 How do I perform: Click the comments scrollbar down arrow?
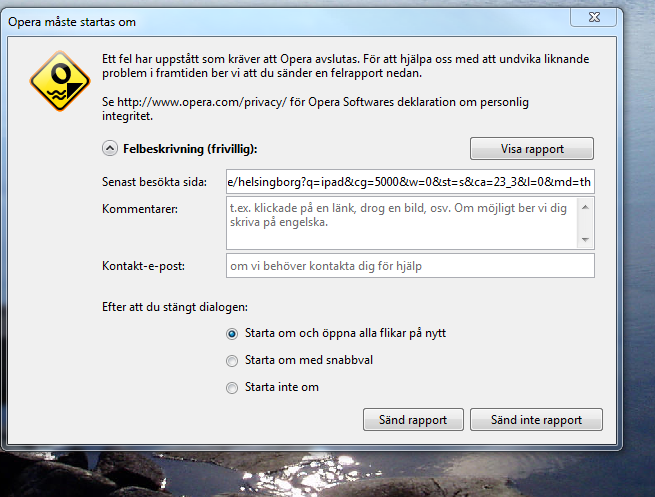click(x=585, y=240)
